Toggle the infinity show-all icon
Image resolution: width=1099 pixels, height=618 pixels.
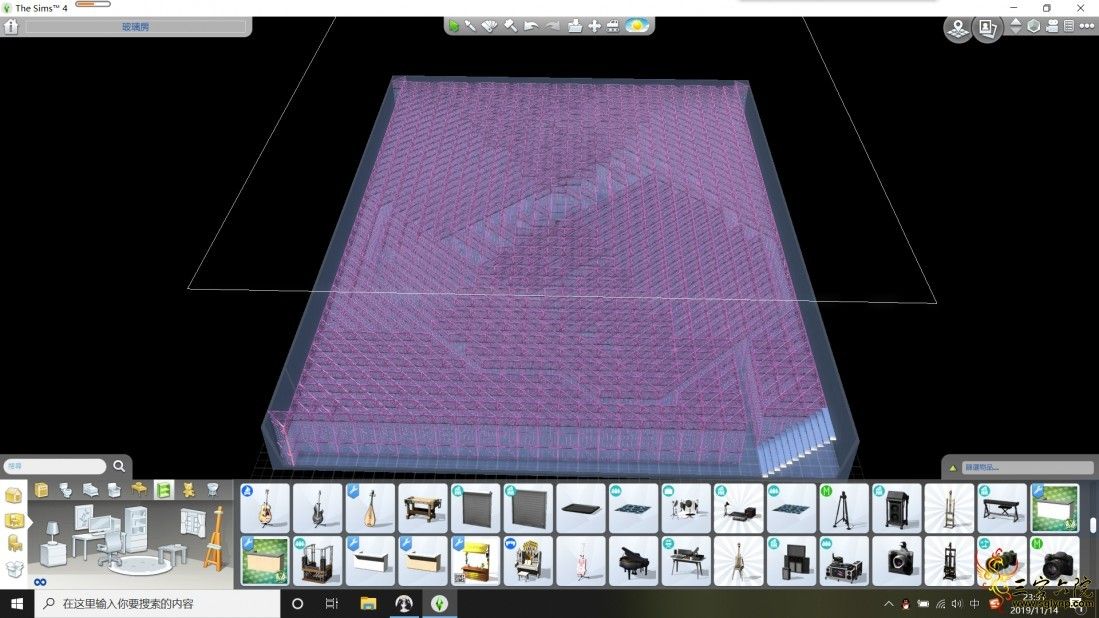click(40, 582)
